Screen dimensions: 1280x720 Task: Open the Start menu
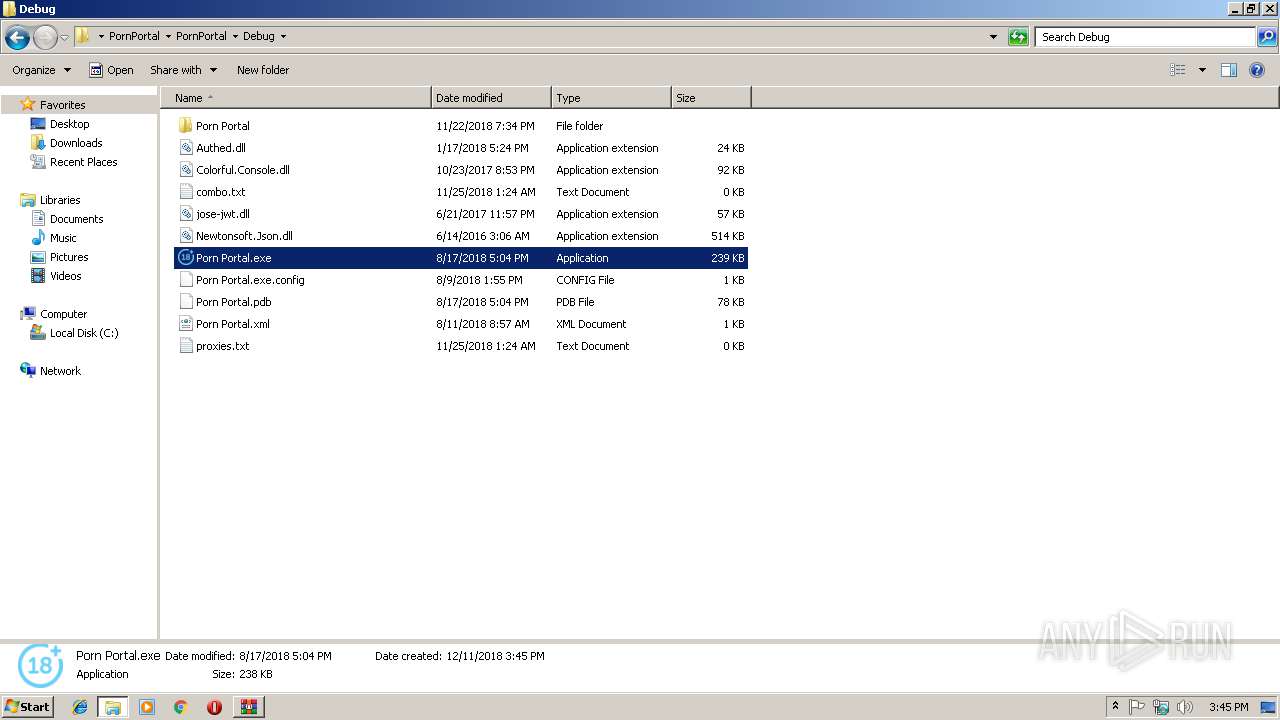pyautogui.click(x=27, y=707)
